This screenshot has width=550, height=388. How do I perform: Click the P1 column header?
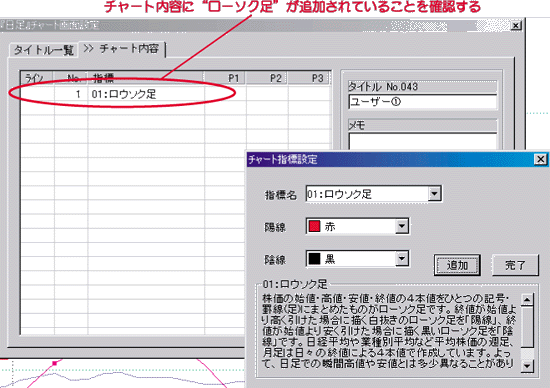click(225, 78)
